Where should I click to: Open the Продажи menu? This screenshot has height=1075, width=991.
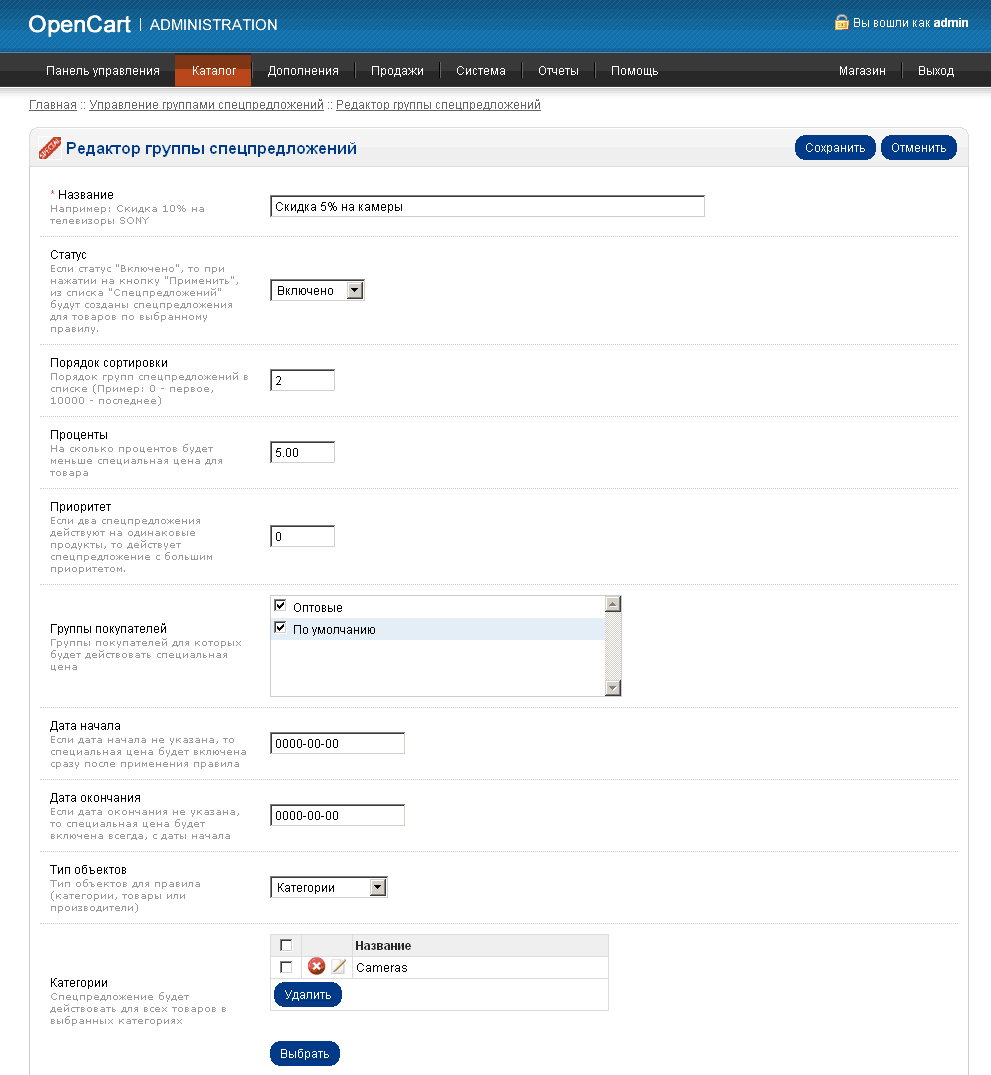[x=397, y=71]
